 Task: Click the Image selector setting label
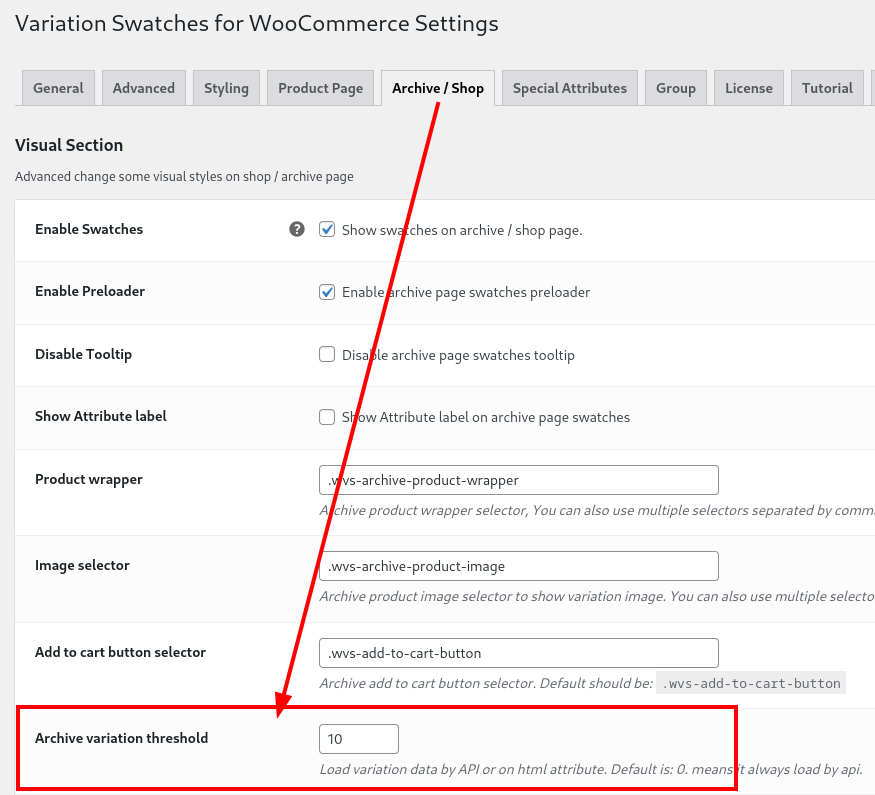coord(83,565)
